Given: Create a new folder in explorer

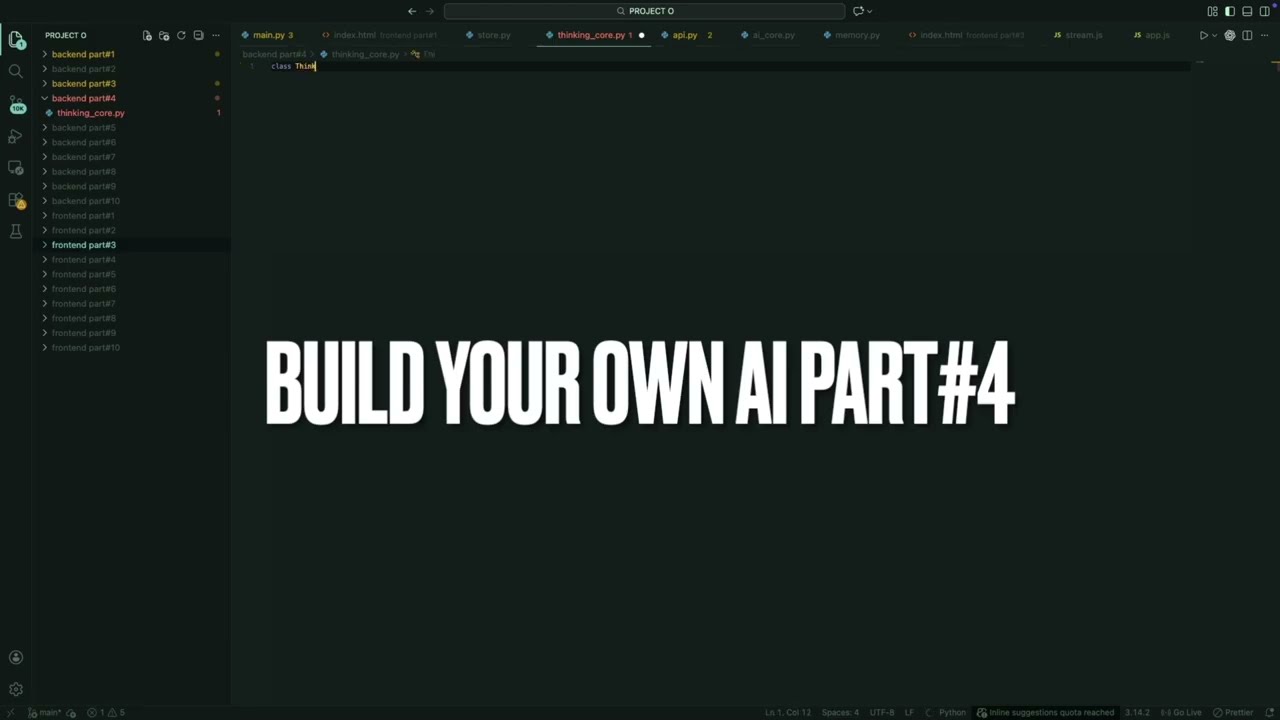Looking at the screenshot, I should click(x=164, y=35).
